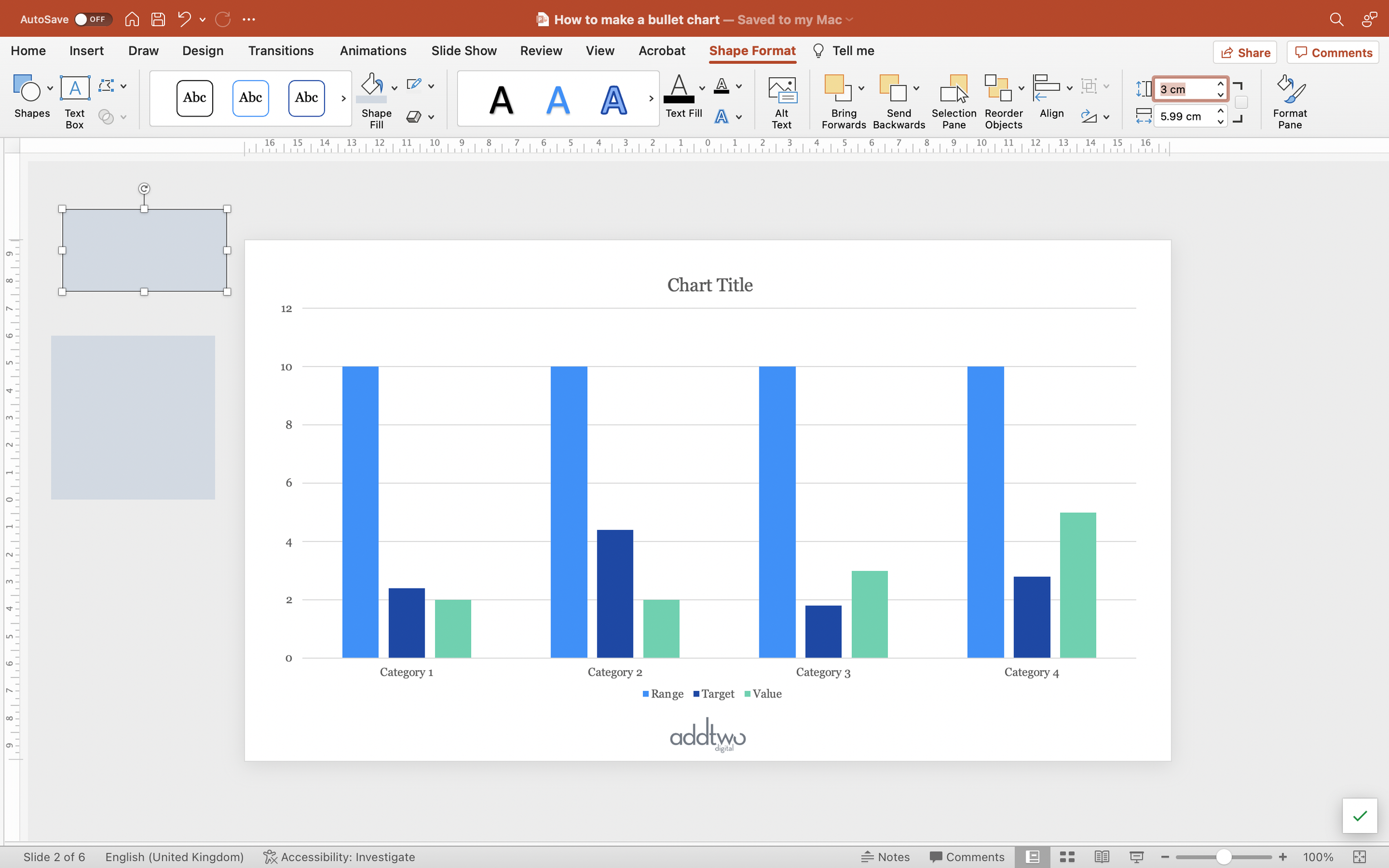Expand the Shape Fill dropdown arrow
The height and width of the screenshot is (868, 1389).
tap(394, 88)
